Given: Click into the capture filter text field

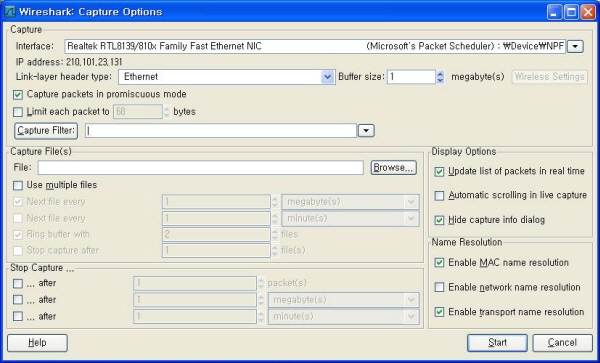Looking at the screenshot, I should 221,131.
